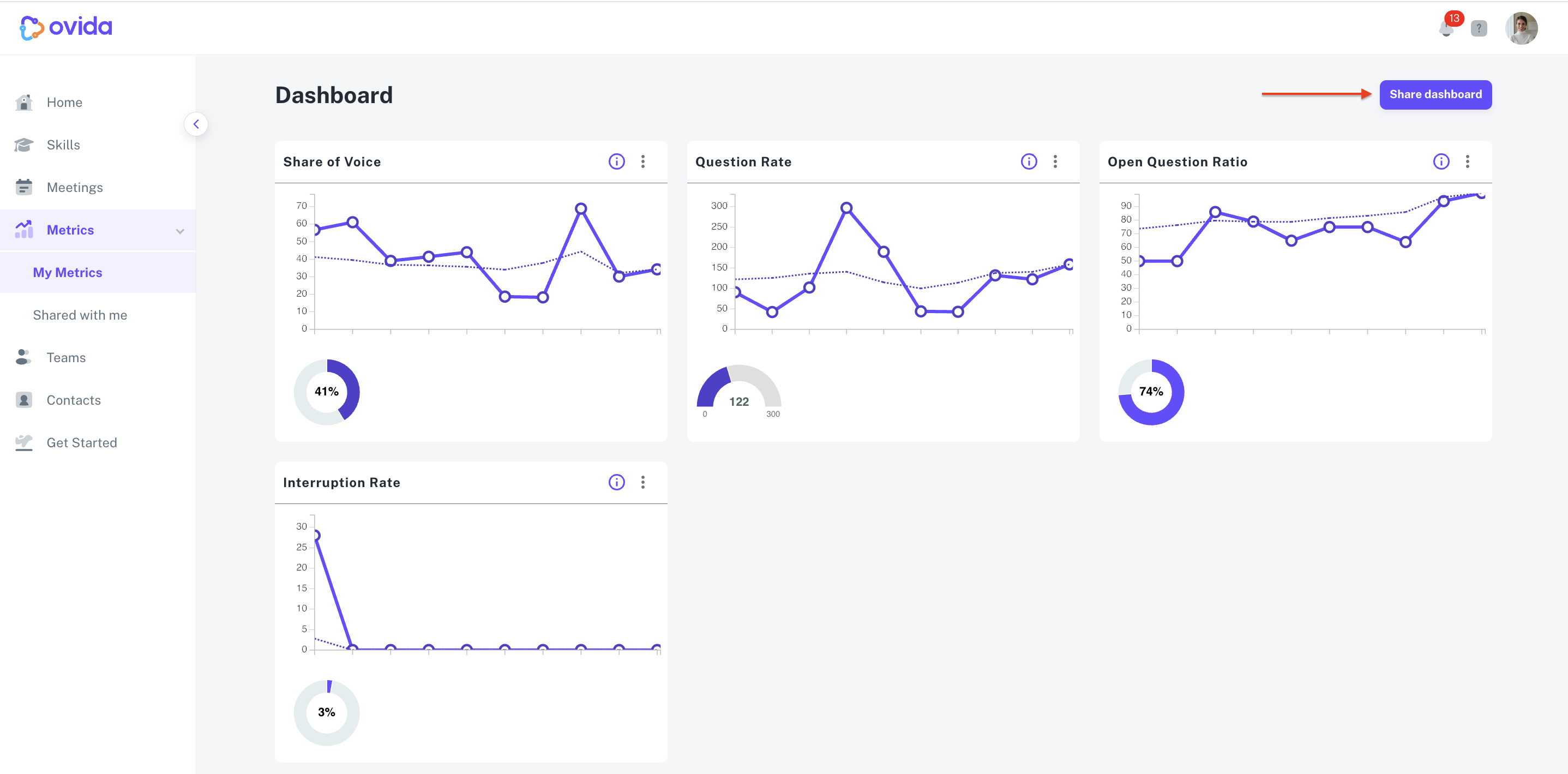
Task: Open the help question mark icon
Action: [1479, 28]
